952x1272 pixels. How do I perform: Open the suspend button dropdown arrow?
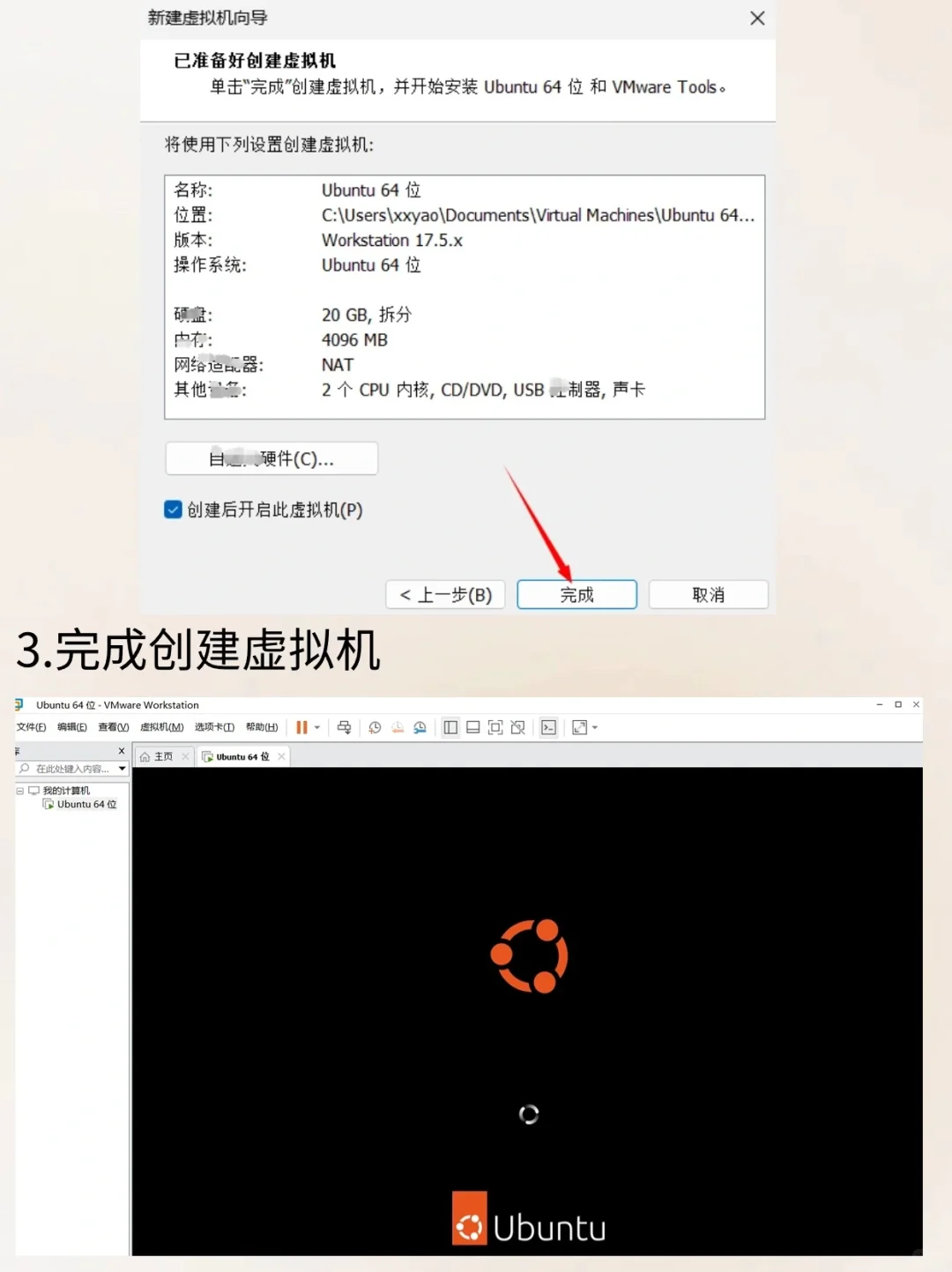pyautogui.click(x=316, y=727)
